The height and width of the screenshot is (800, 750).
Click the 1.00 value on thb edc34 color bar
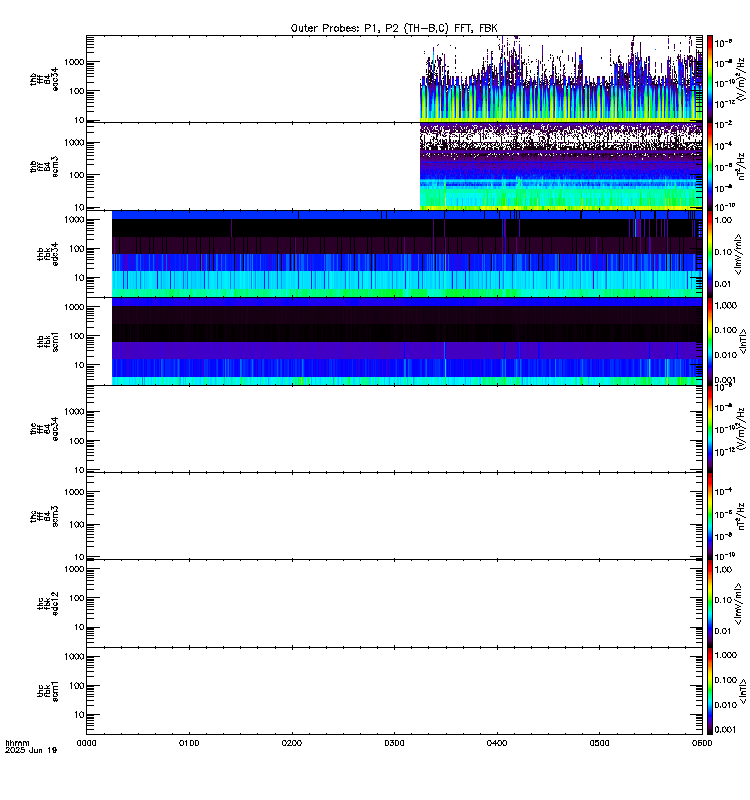click(723, 220)
